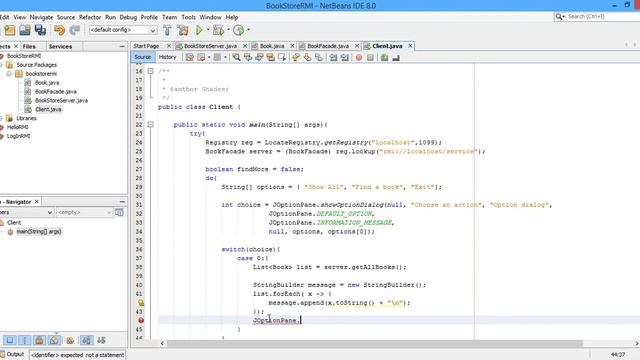Click Shift Line Left icon

coord(333,58)
